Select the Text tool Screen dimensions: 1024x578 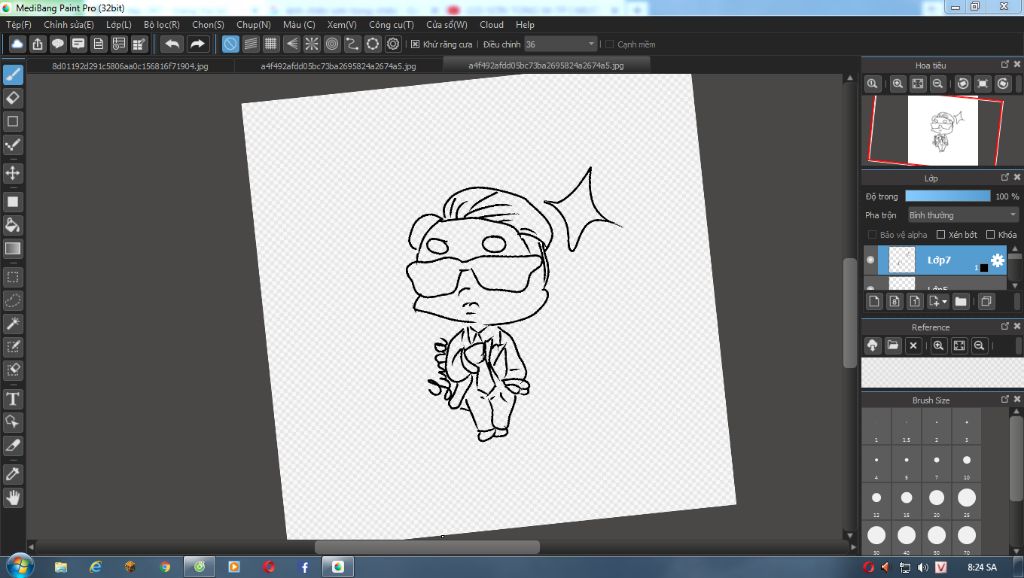point(12,399)
